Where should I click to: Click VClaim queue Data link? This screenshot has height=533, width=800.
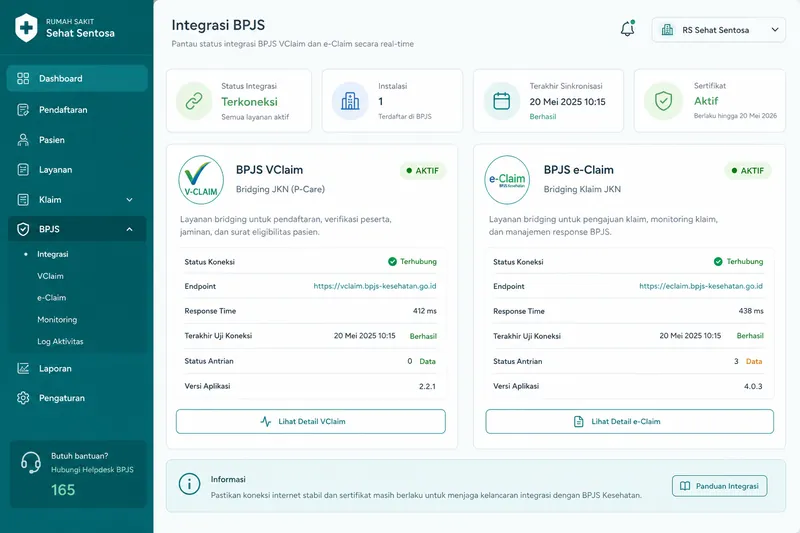point(428,361)
